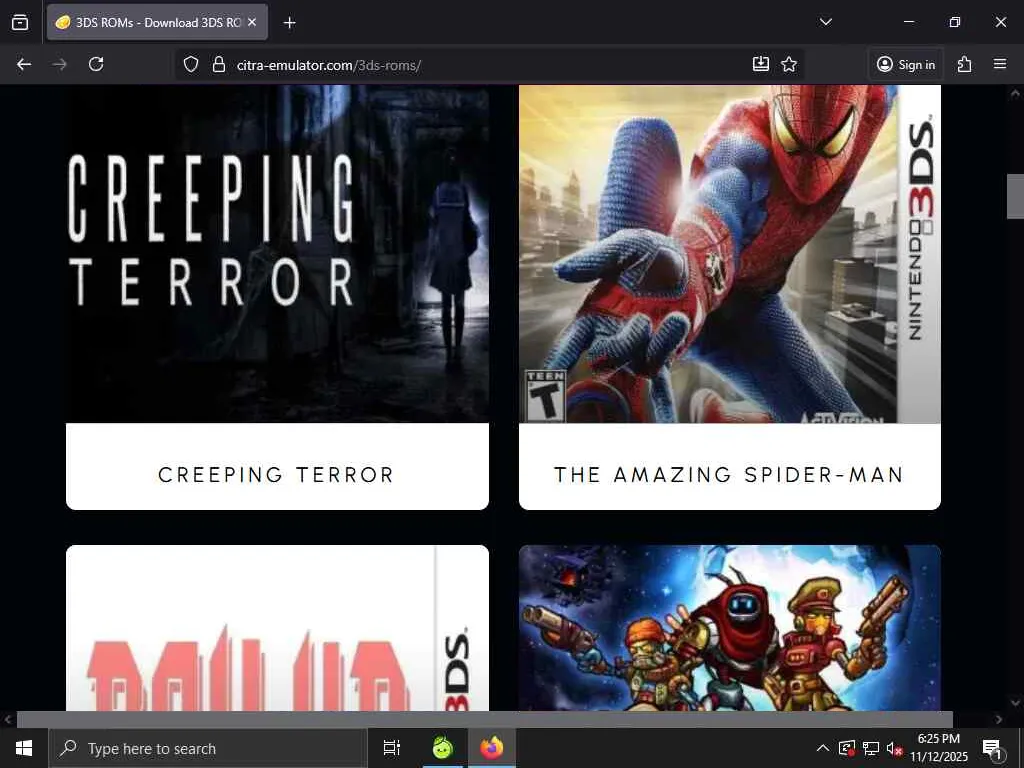Reload the current page
The height and width of the screenshot is (768, 1024).
click(96, 64)
